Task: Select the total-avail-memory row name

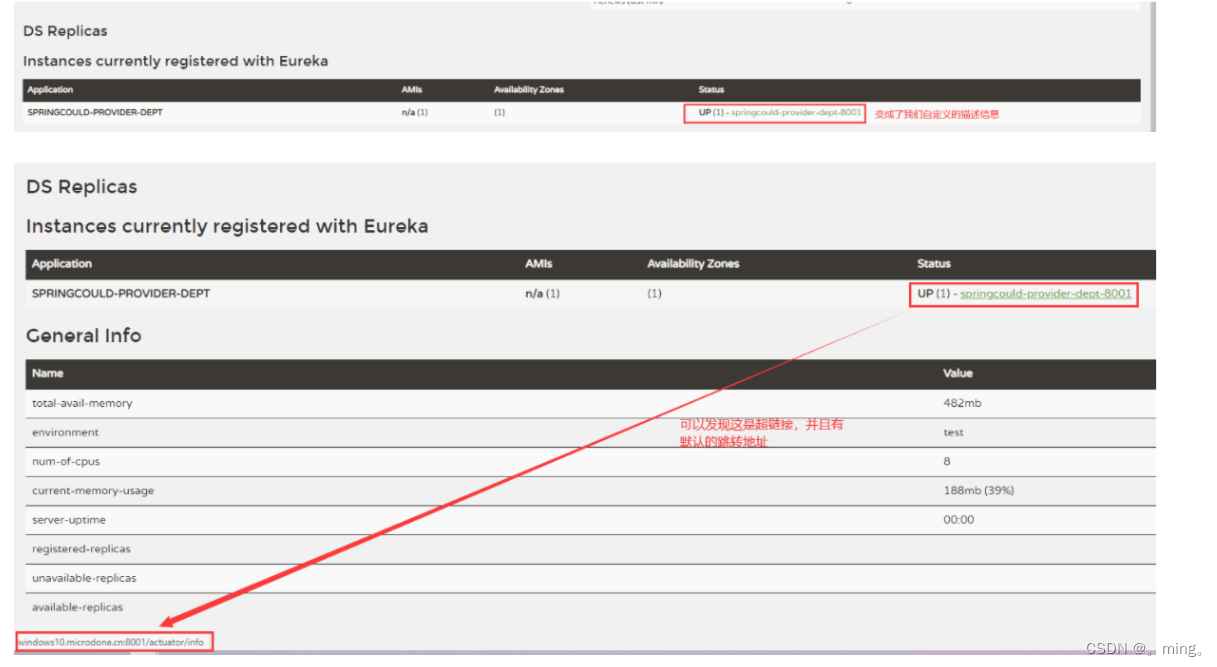Action: [x=82, y=403]
